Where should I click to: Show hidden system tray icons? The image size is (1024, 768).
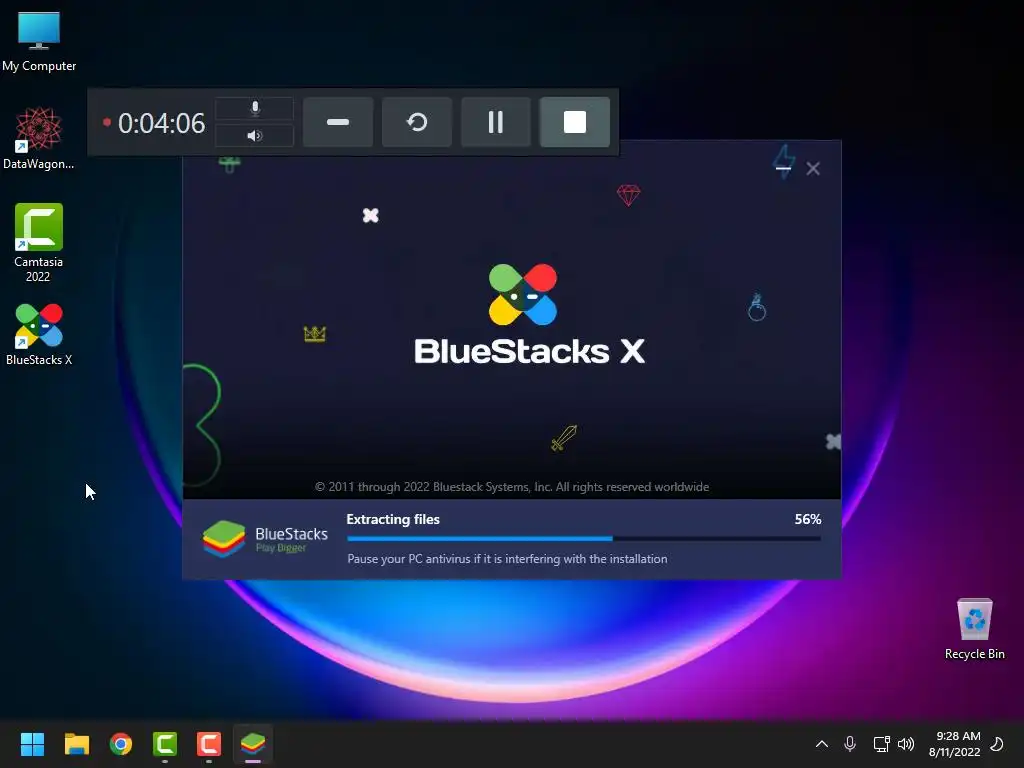click(x=822, y=744)
